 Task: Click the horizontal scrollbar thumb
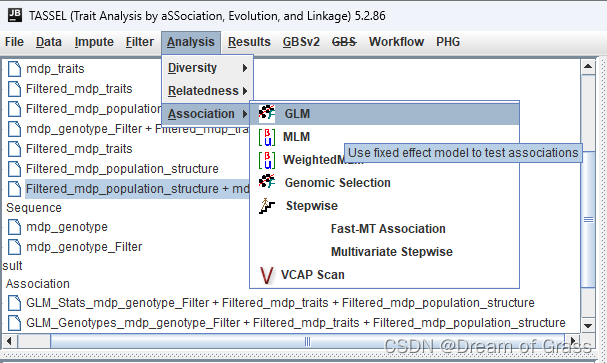(307, 341)
